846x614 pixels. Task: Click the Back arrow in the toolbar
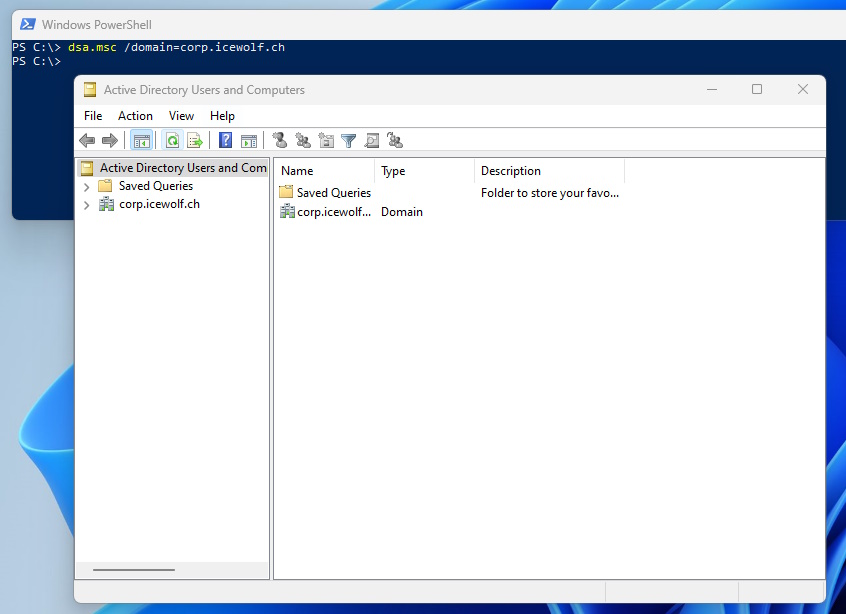coord(87,141)
